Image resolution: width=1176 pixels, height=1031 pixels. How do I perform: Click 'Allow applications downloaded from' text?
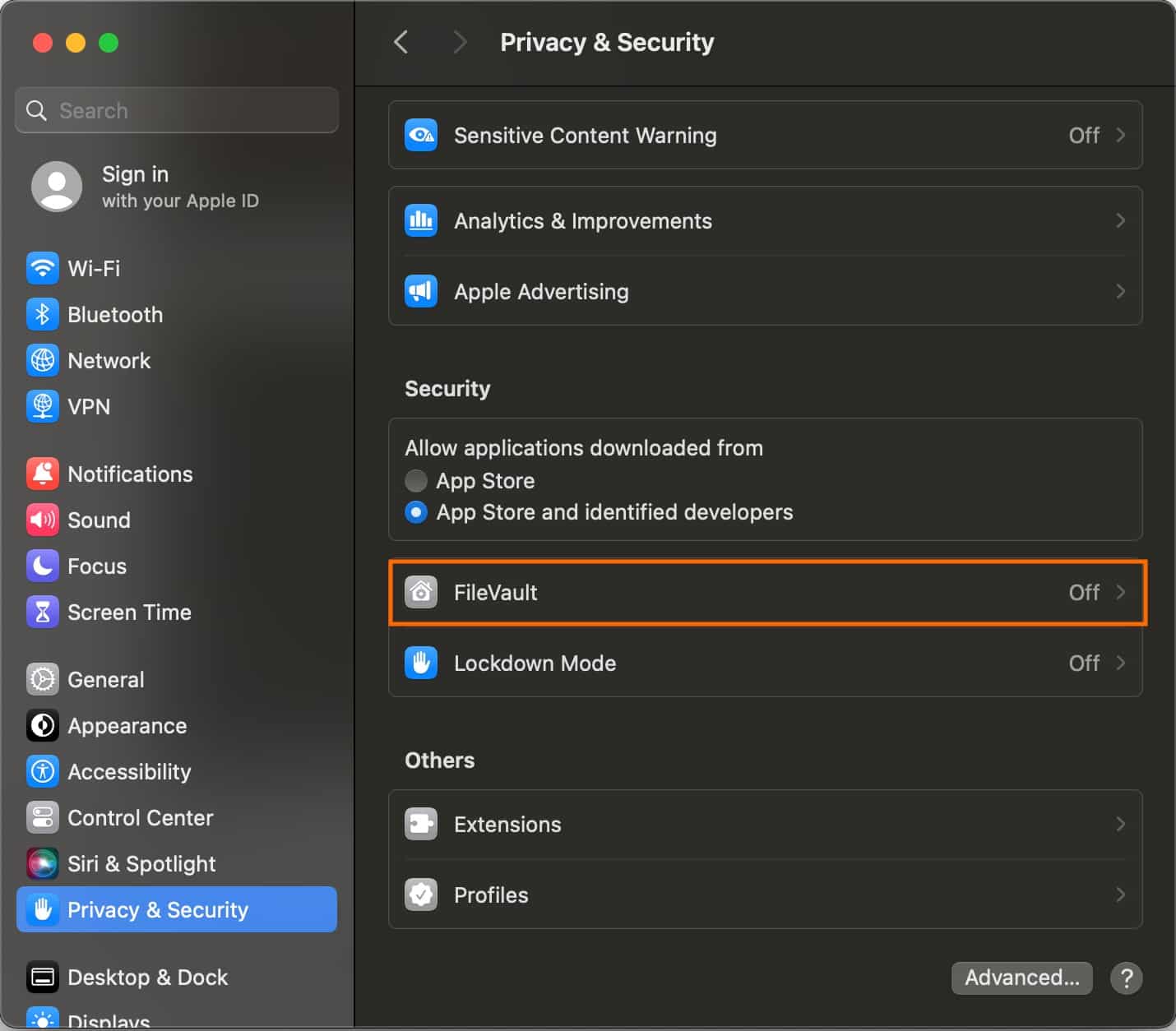click(x=584, y=447)
